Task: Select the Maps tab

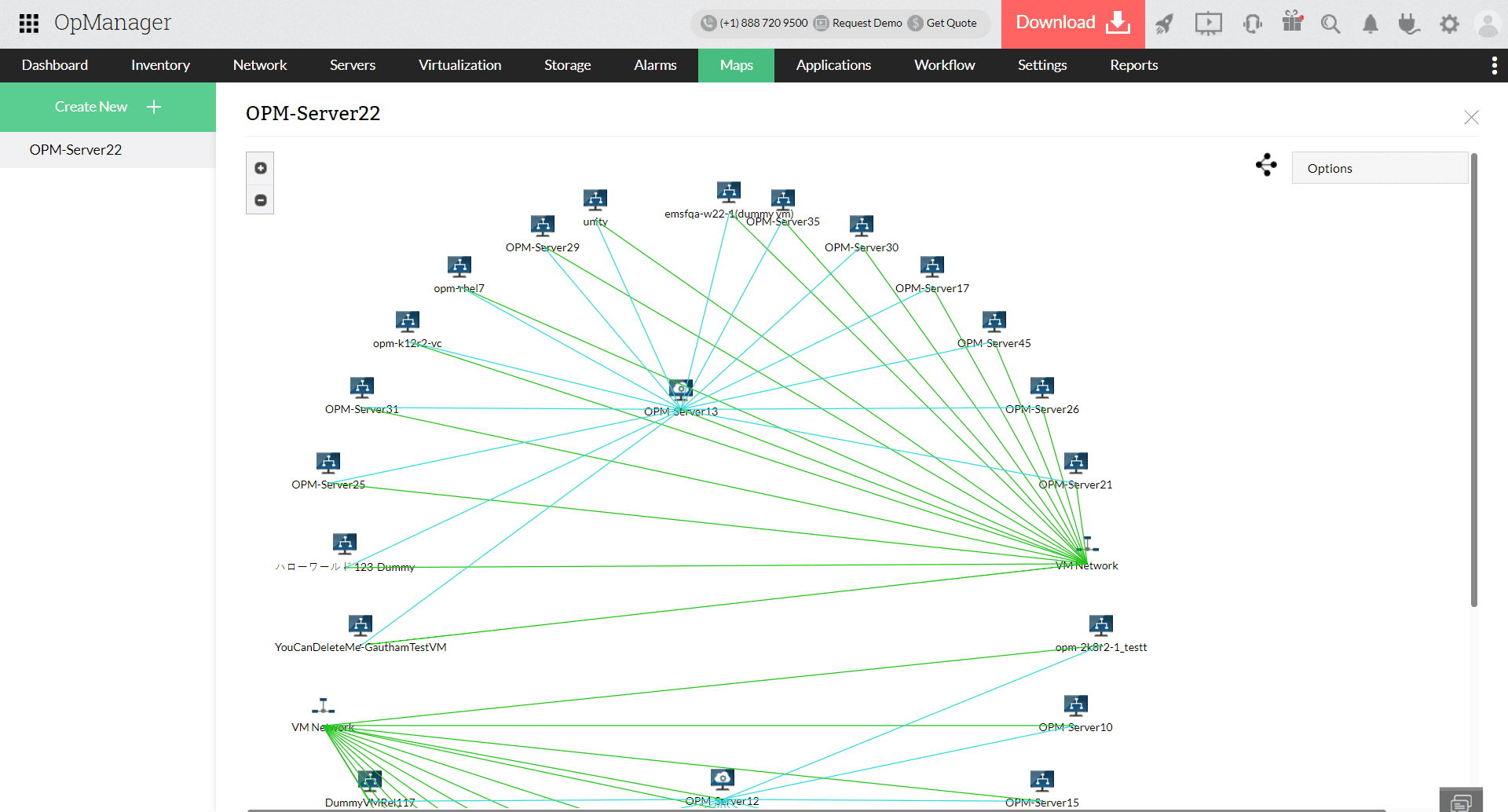Action: pos(736,65)
